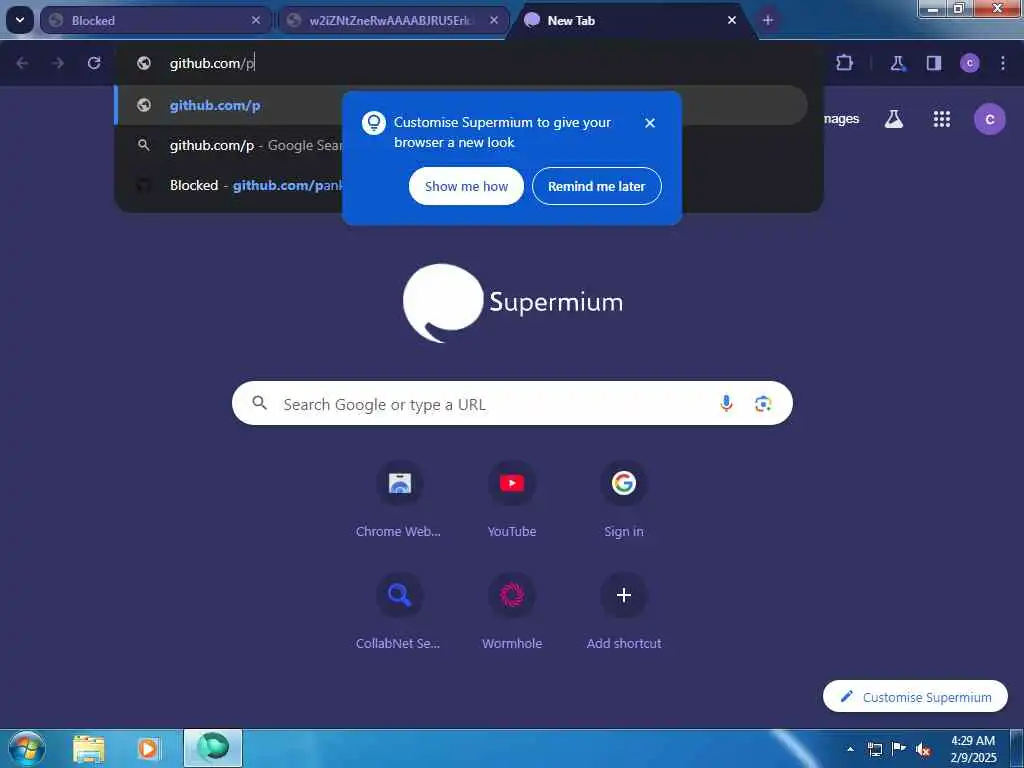1024x768 pixels.
Task: Show hidden system tray icons
Action: click(x=850, y=749)
